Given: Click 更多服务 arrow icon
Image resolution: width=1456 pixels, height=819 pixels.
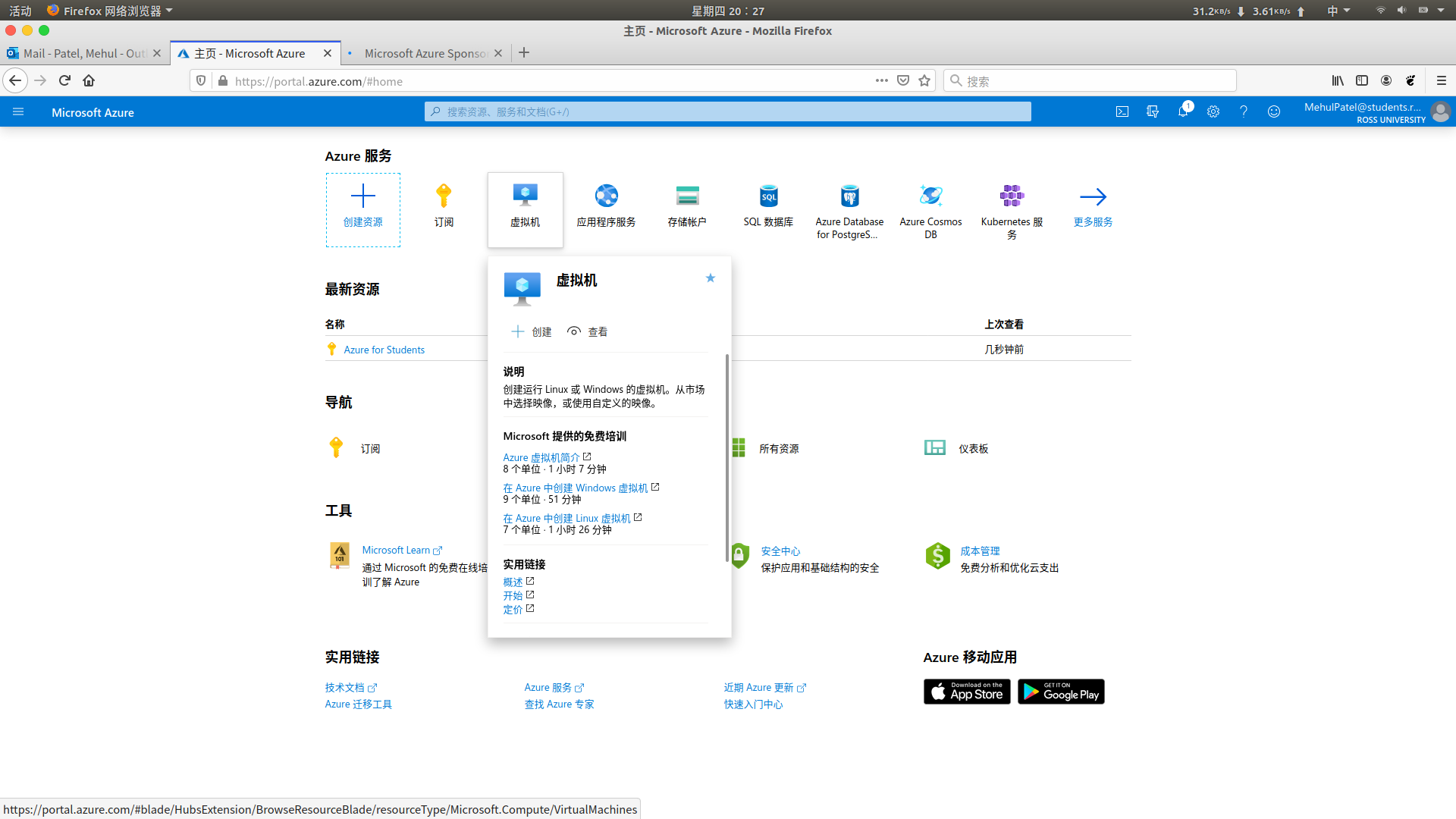Looking at the screenshot, I should click(x=1093, y=197).
